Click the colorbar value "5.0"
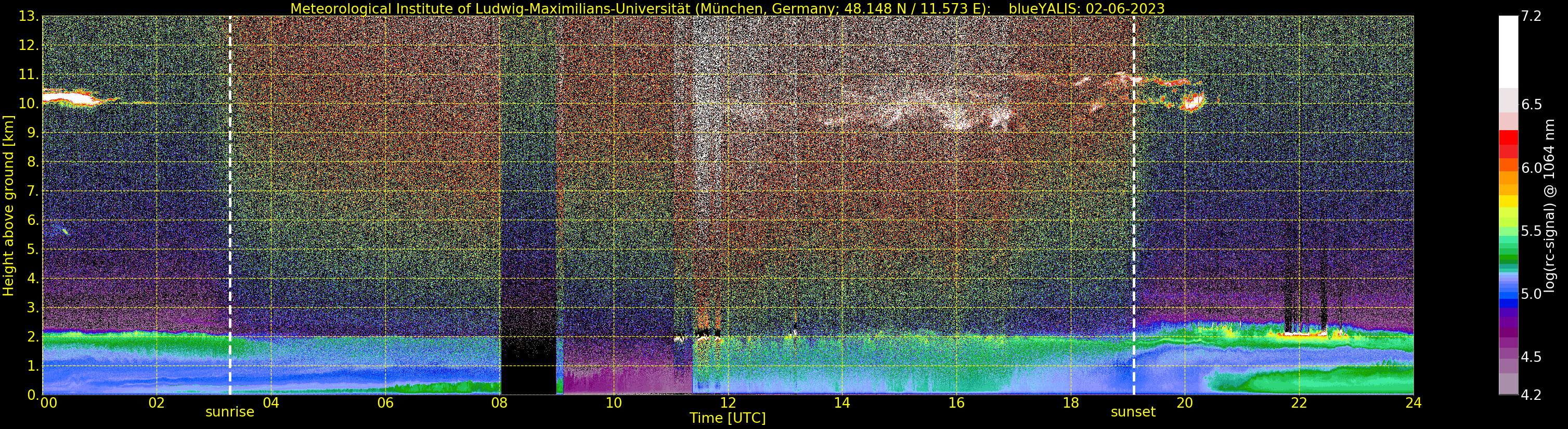Viewport: 1568px width, 429px height. (1531, 294)
